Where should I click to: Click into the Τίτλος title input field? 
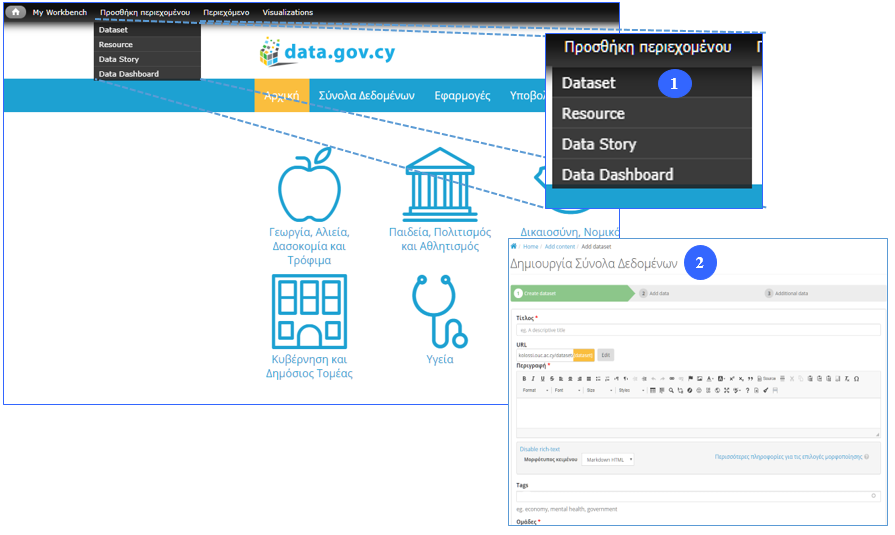697,330
